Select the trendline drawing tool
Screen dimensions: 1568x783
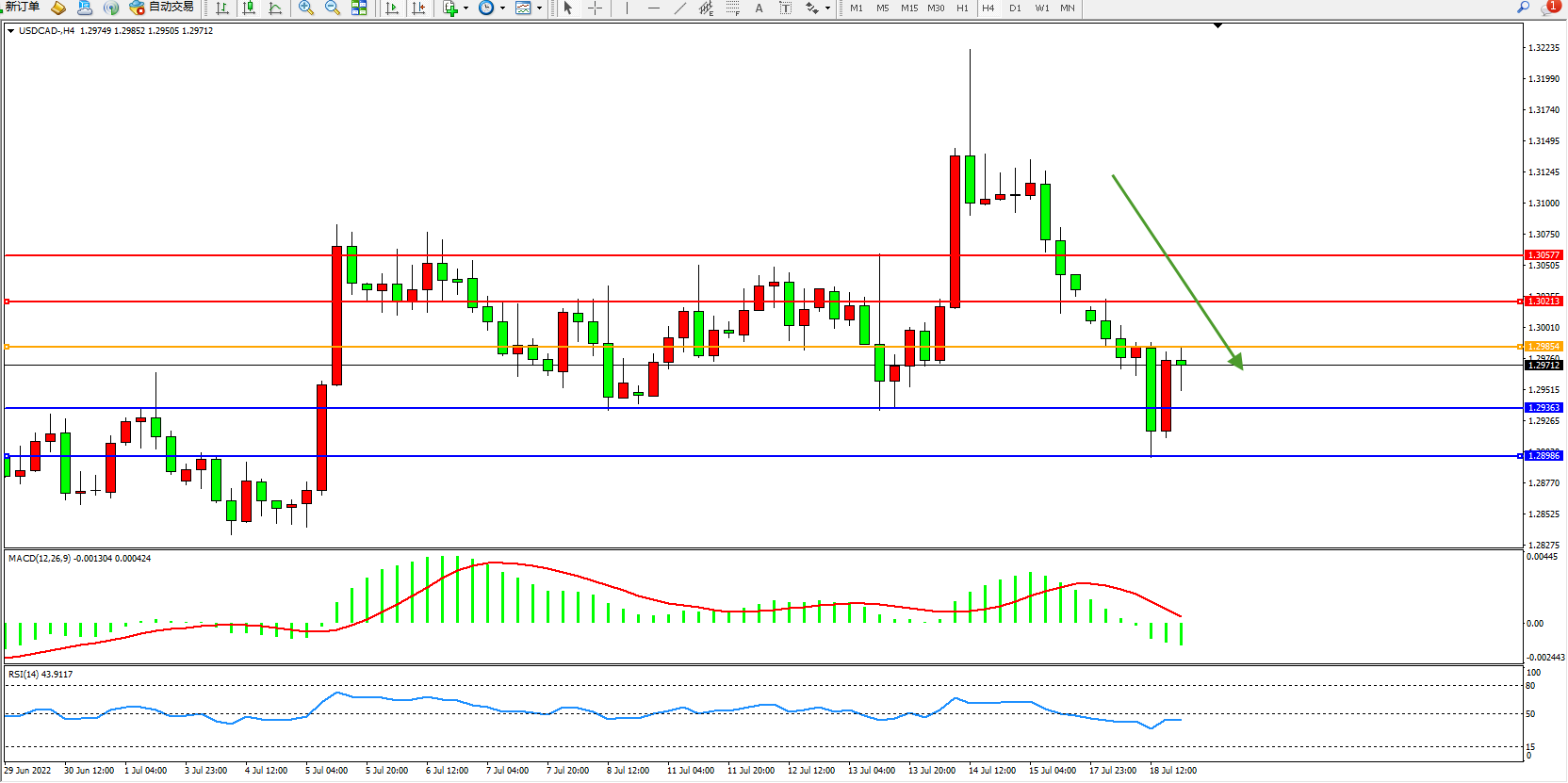[x=680, y=8]
